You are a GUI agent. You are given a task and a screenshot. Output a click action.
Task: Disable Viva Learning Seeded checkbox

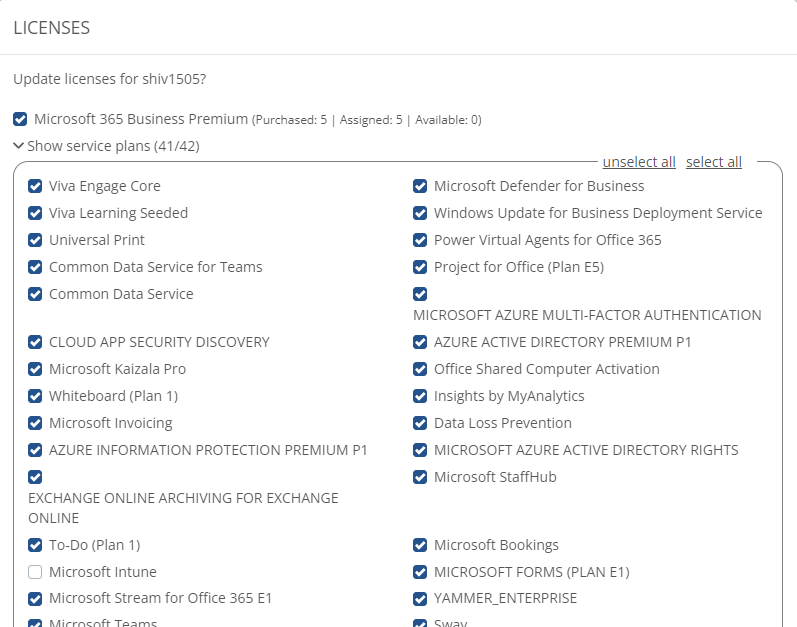point(35,213)
